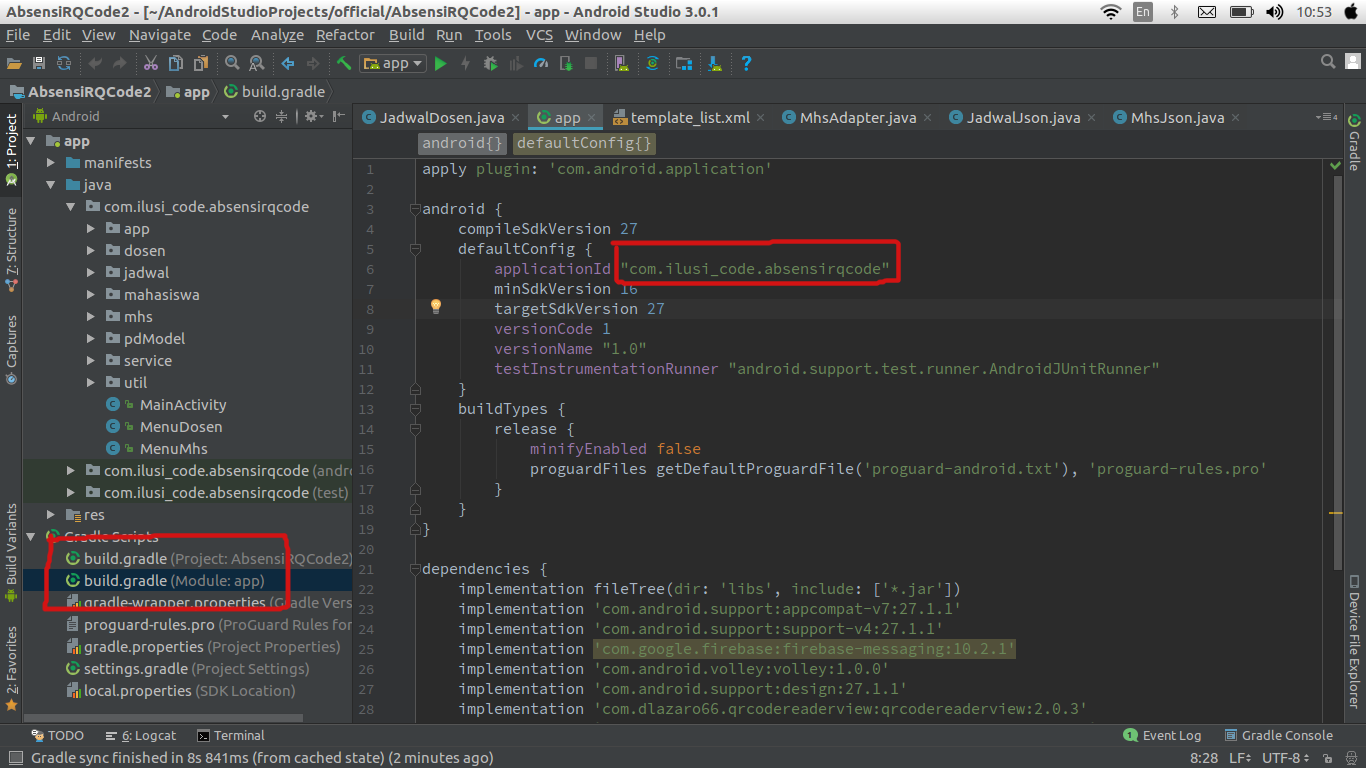Build project with the green hammer icon

coord(344,63)
